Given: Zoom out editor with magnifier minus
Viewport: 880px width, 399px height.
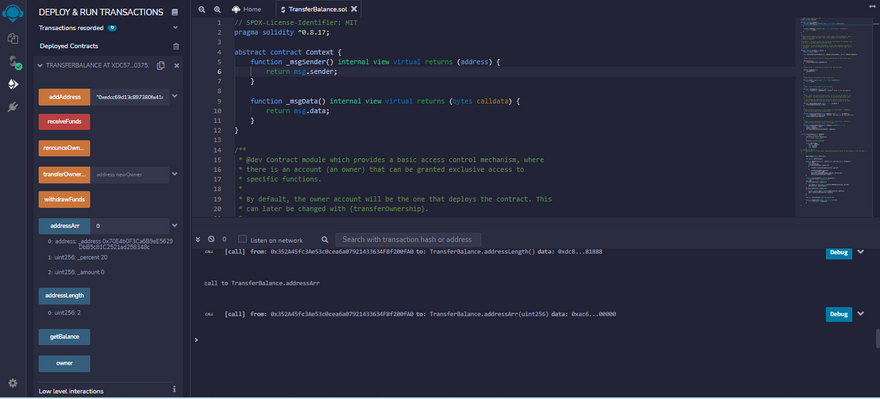Looking at the screenshot, I should (202, 10).
